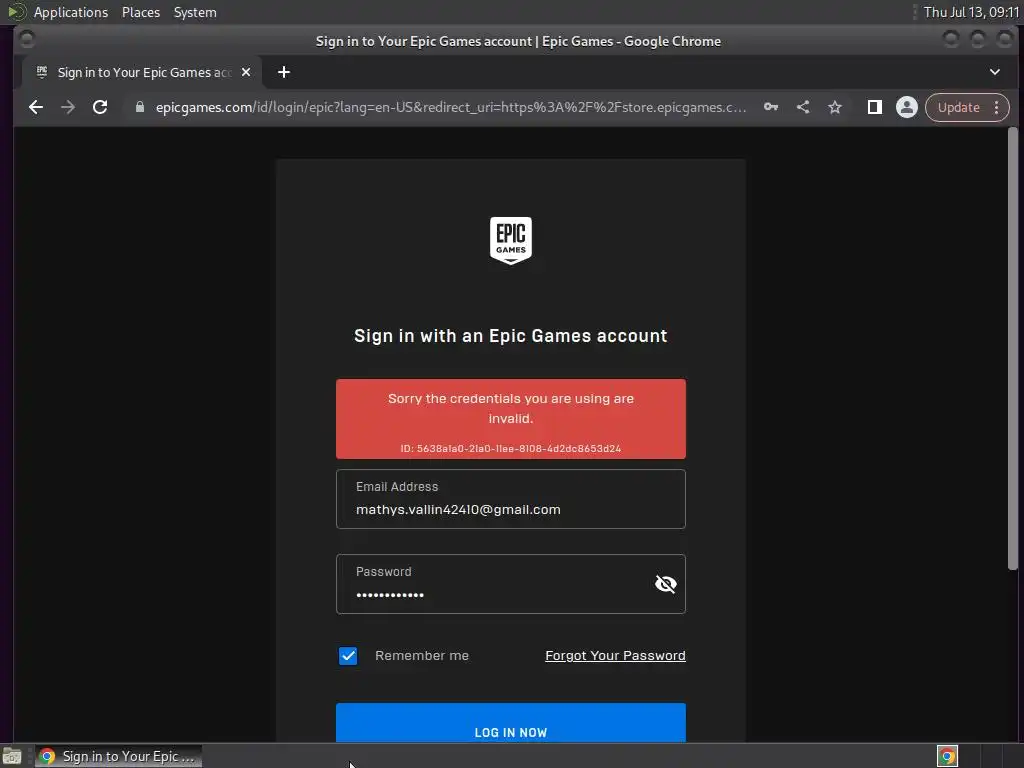Open a new browser tab
The image size is (1024, 768).
[x=283, y=72]
